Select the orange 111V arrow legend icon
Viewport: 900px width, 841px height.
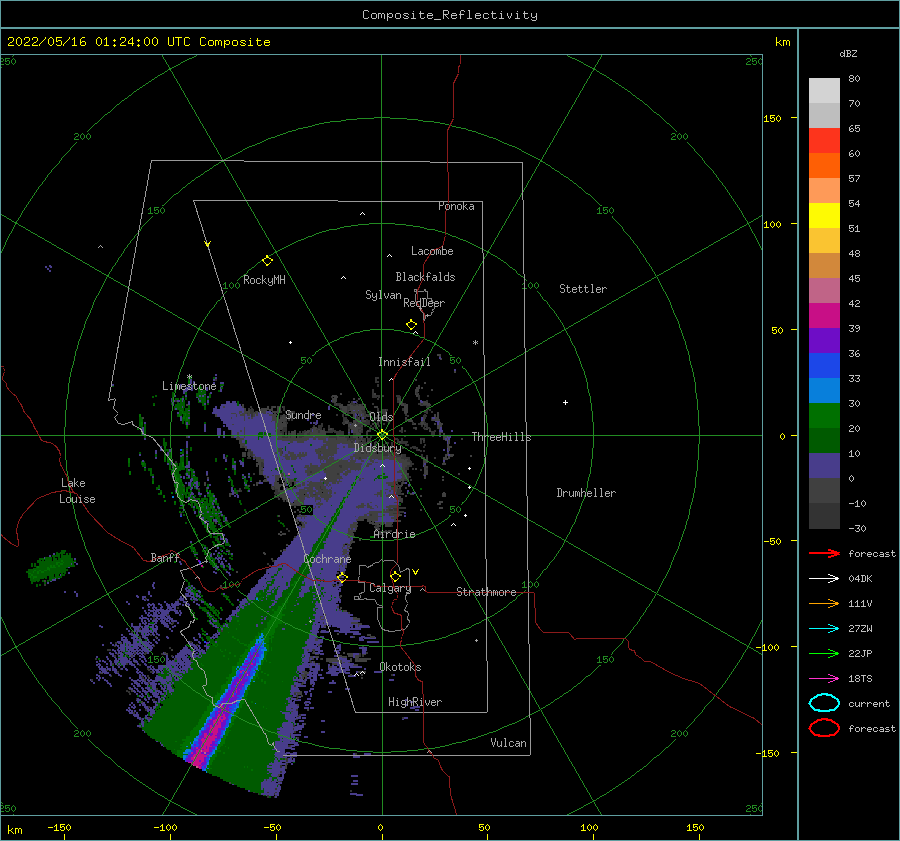pos(824,603)
